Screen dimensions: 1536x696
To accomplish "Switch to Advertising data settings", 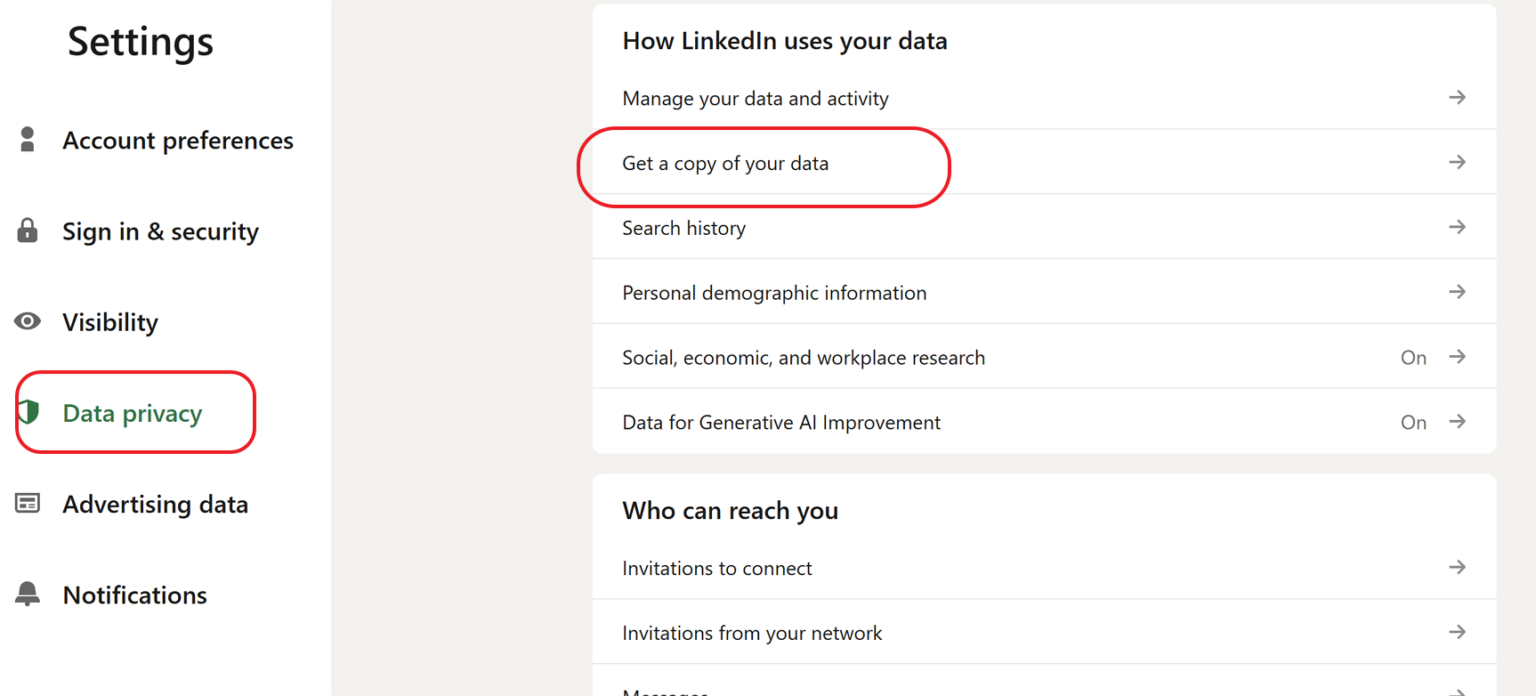I will [x=155, y=505].
